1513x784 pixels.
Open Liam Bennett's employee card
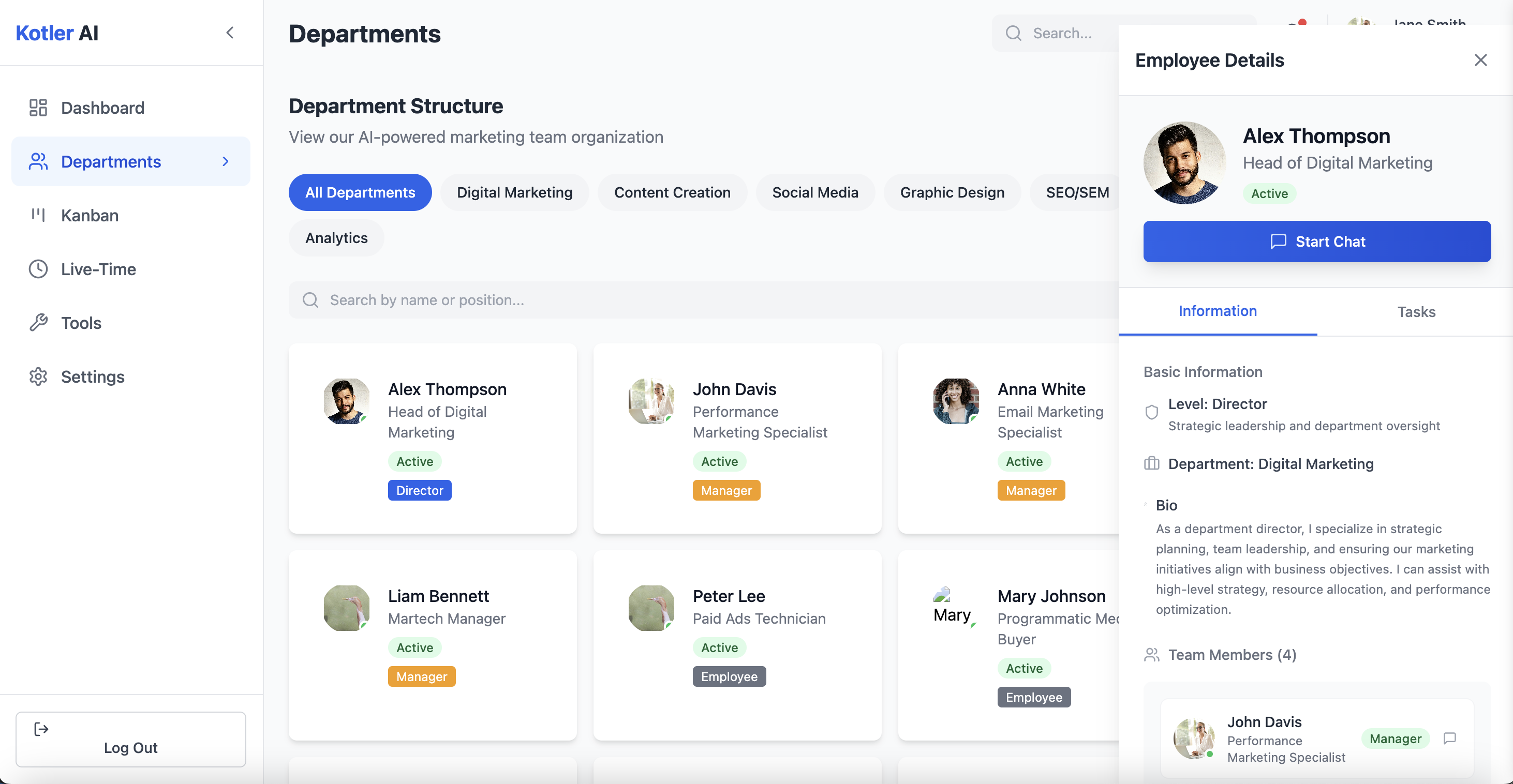point(432,644)
